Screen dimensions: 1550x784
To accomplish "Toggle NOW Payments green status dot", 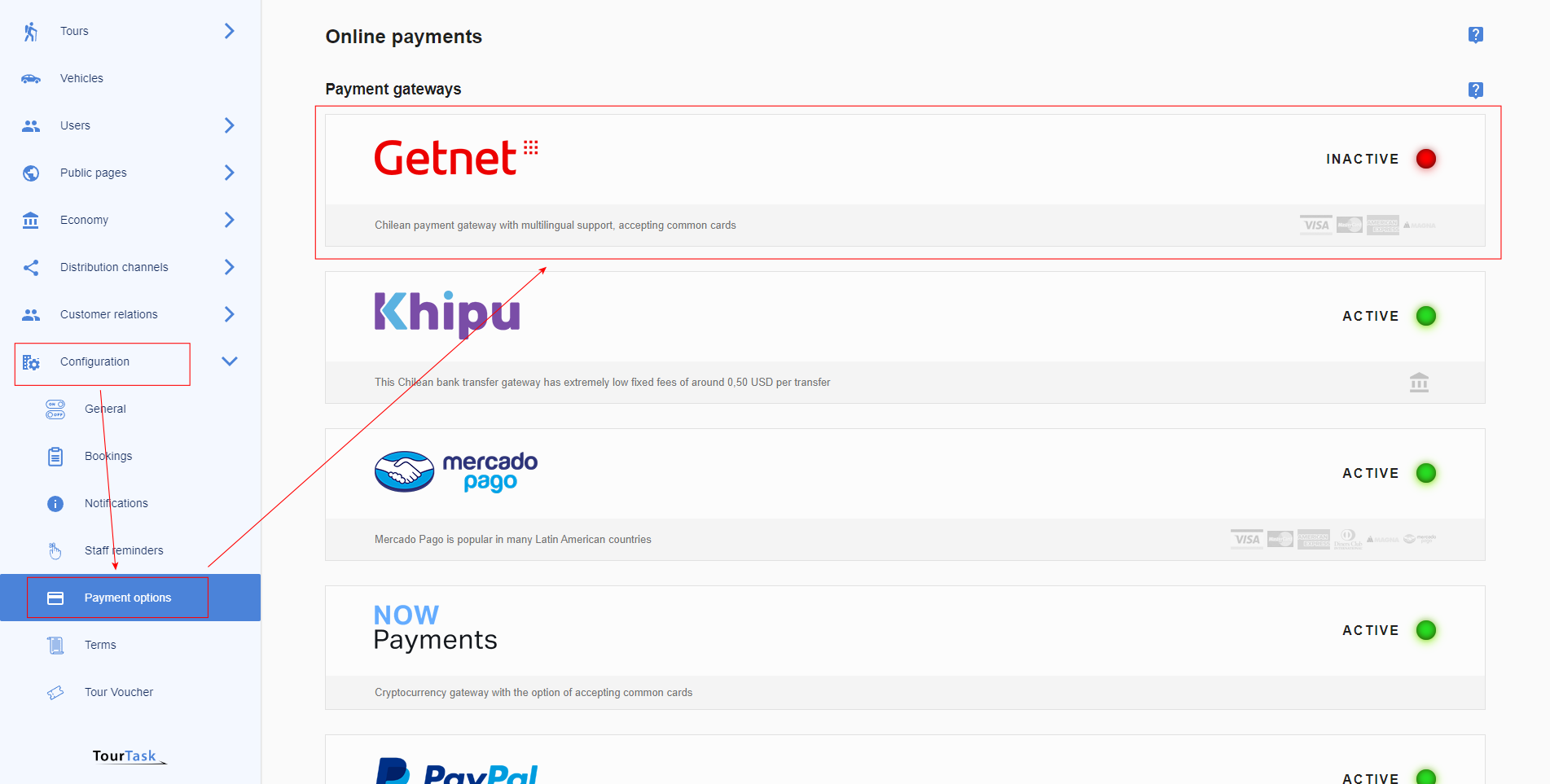I will (x=1425, y=630).
